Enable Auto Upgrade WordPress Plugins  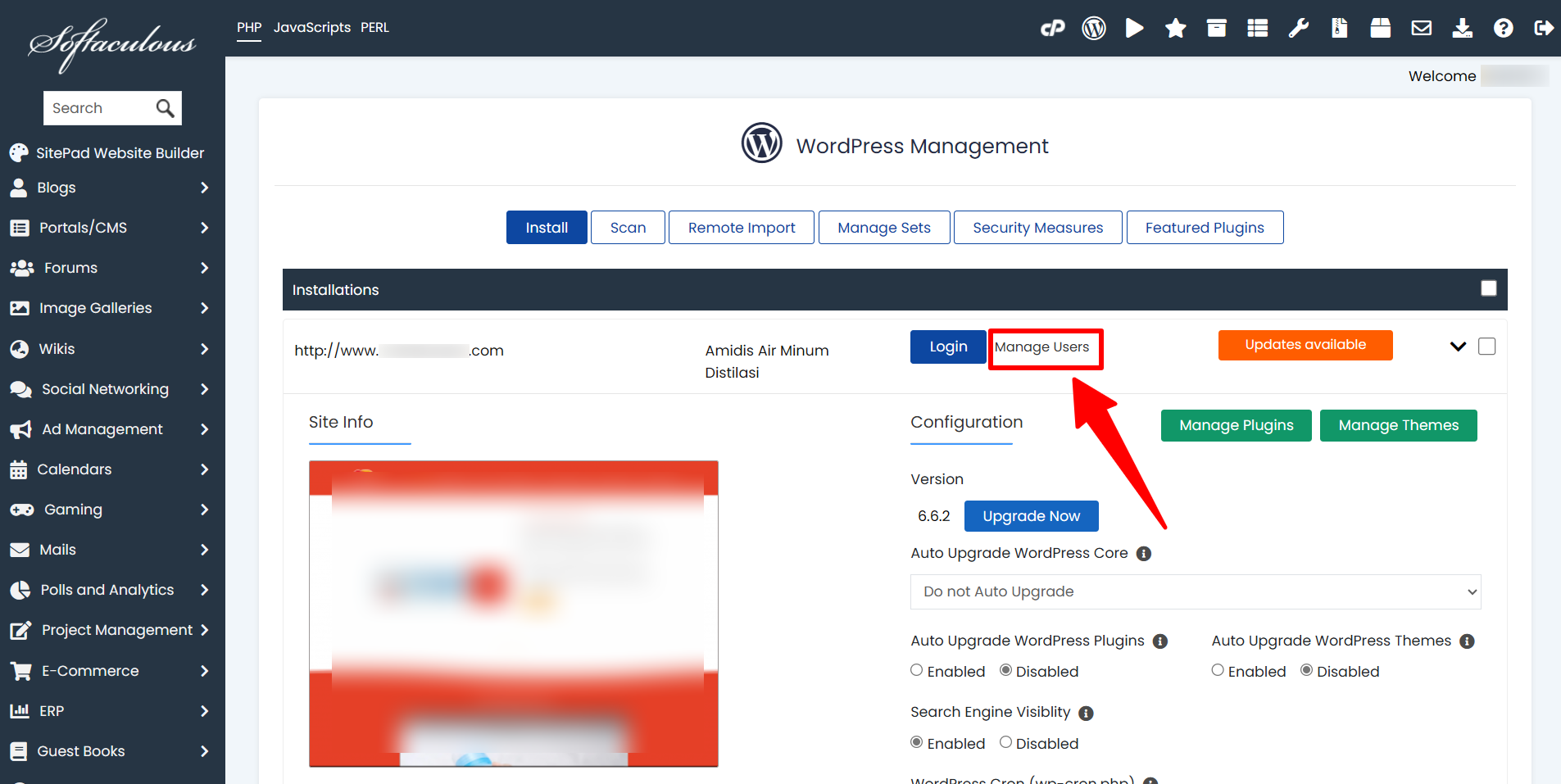(x=917, y=670)
